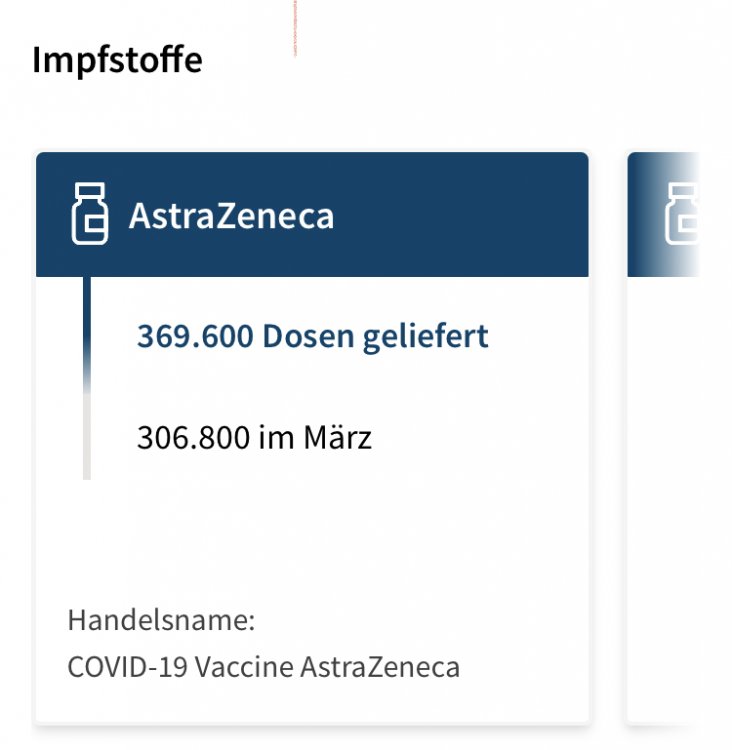Screen dimensions: 732x750
Task: Click the thin red vertical line at top
Action: tap(295, 28)
